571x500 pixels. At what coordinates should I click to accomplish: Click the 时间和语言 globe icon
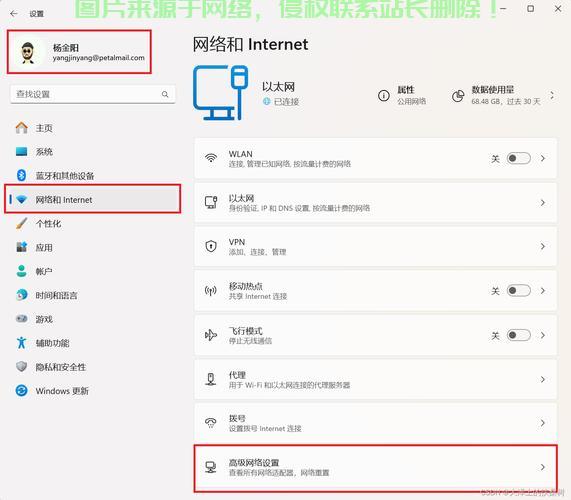click(x=21, y=295)
